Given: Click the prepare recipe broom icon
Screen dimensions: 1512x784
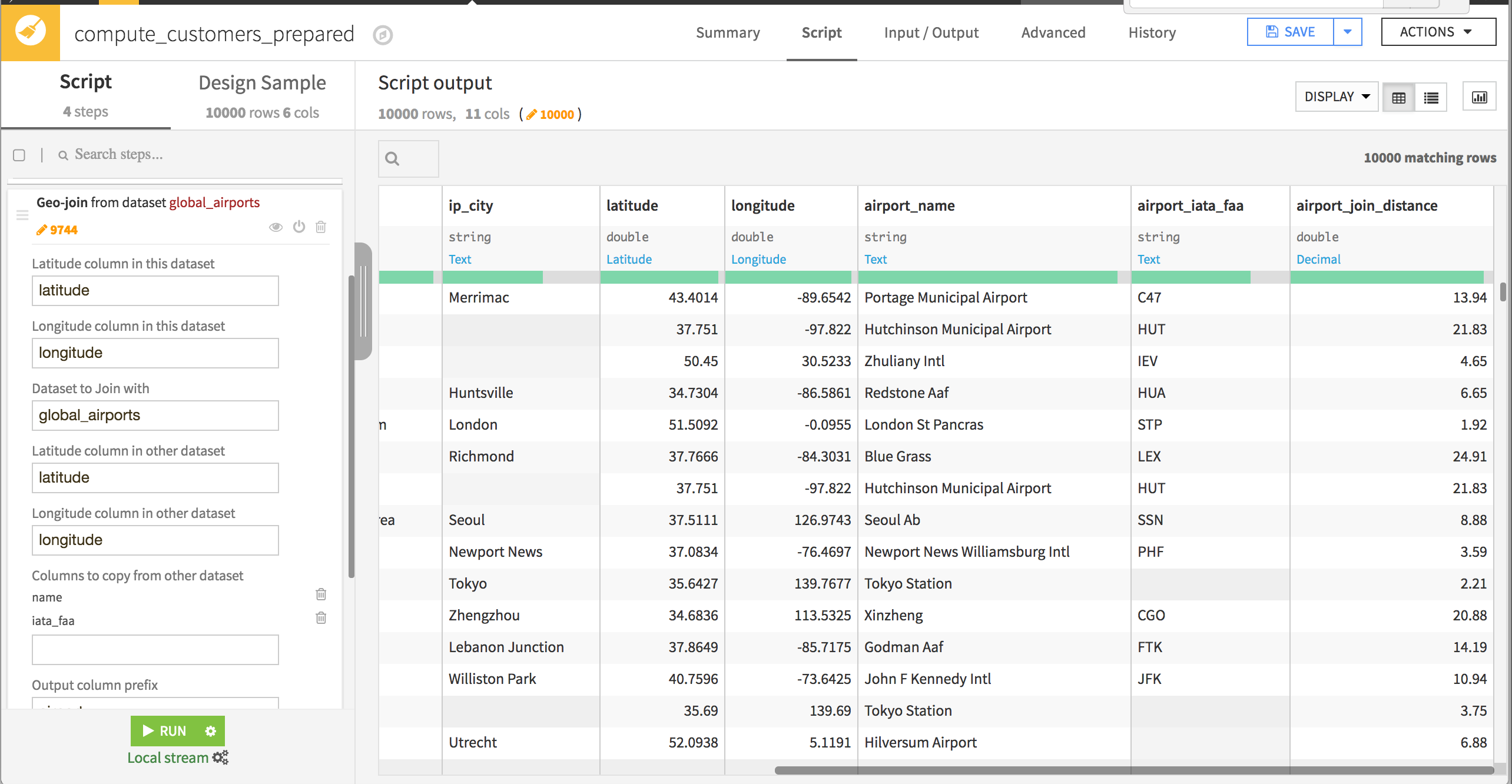Looking at the screenshot, I should [30, 32].
